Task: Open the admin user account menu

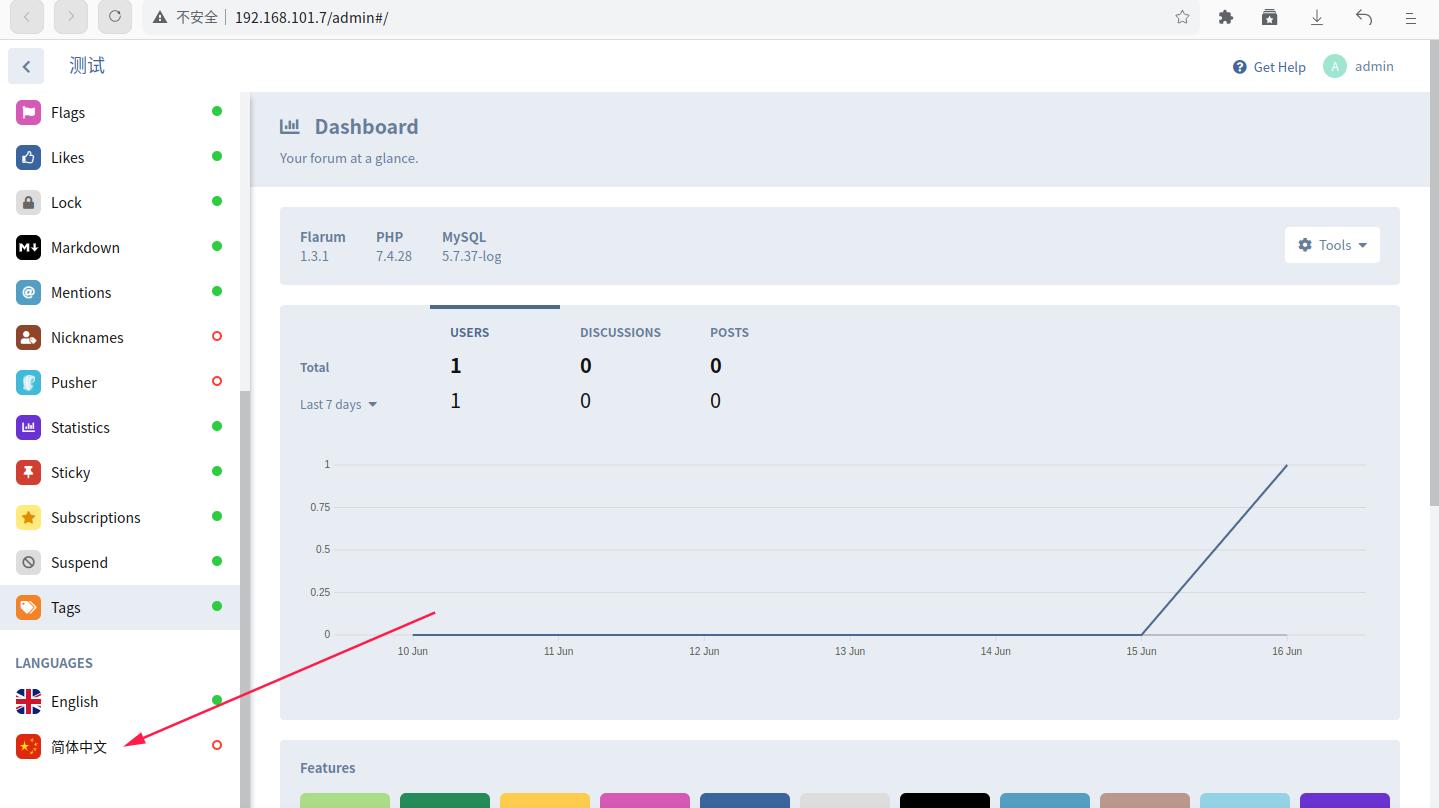Action: 1359,66
